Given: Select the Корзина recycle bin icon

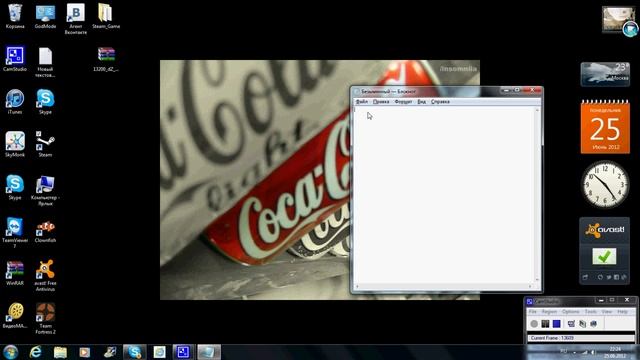Looking at the screenshot, I should [x=15, y=16].
